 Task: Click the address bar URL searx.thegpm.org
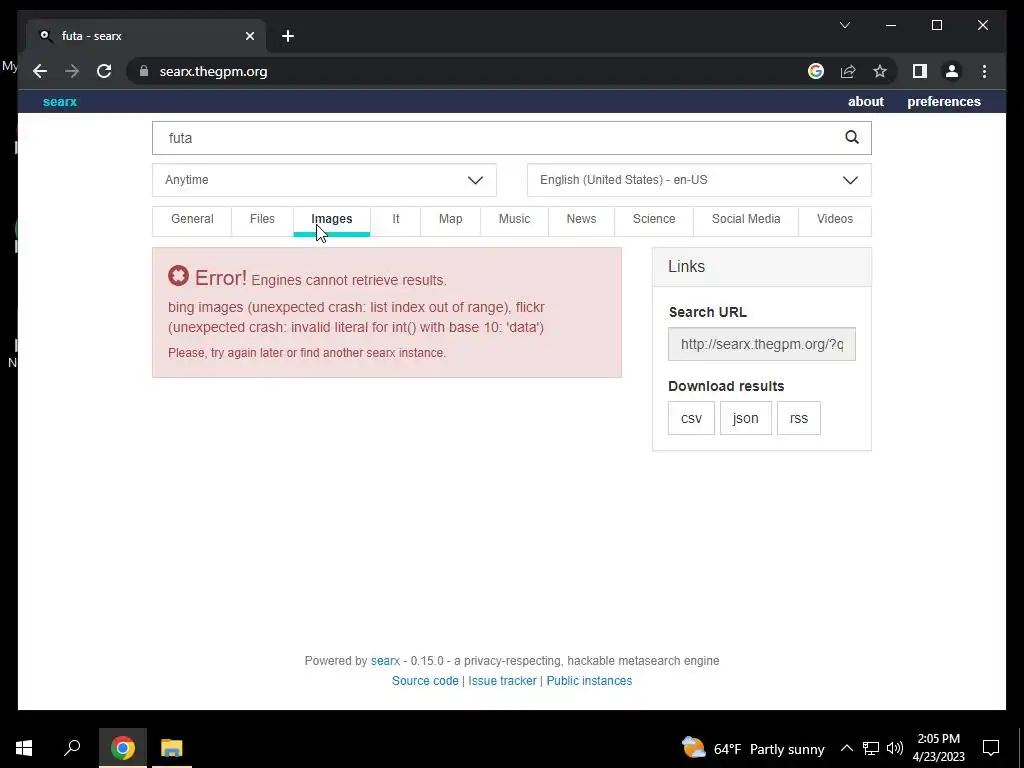(214, 71)
